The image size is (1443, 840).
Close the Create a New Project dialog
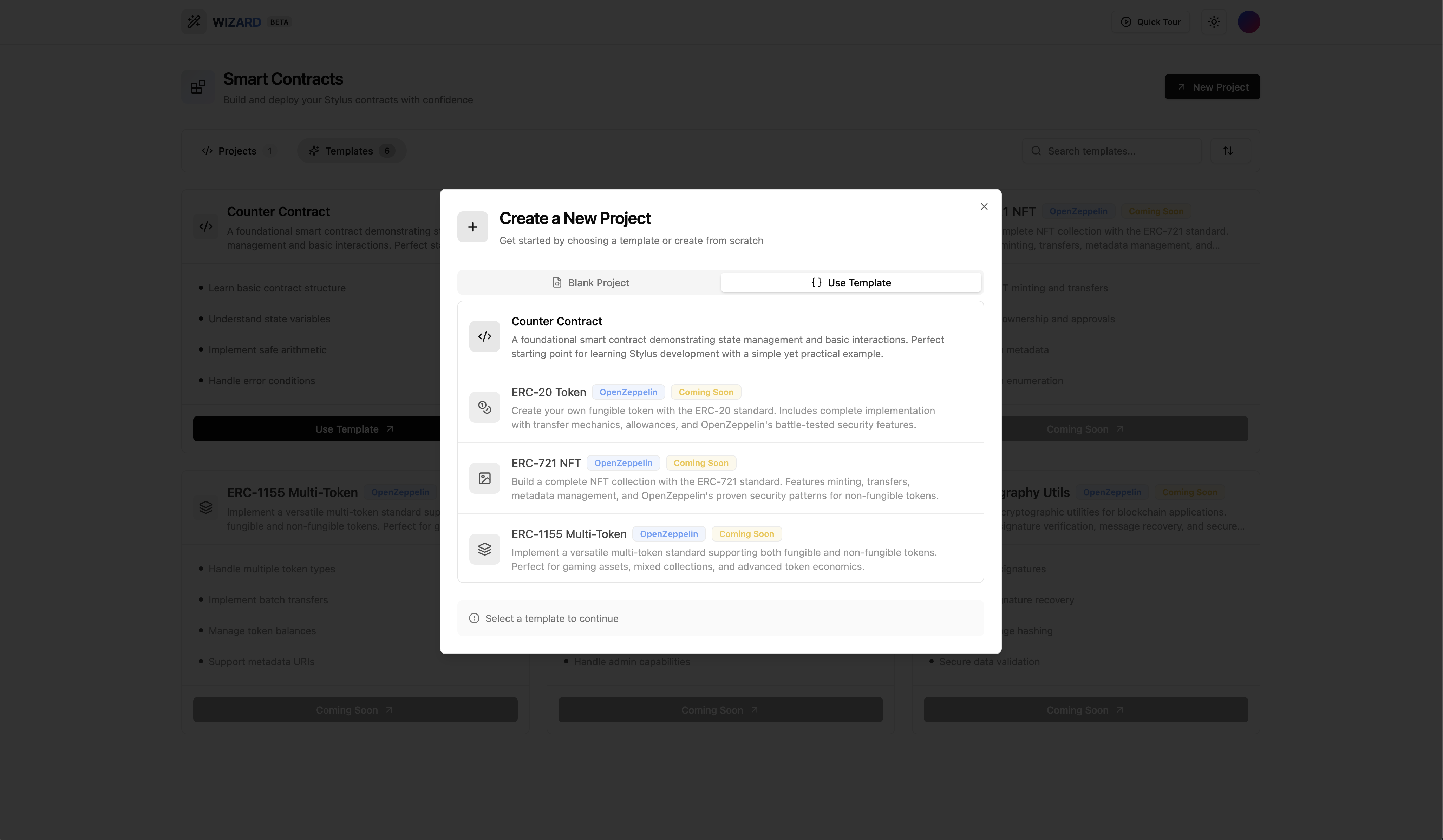click(984, 207)
